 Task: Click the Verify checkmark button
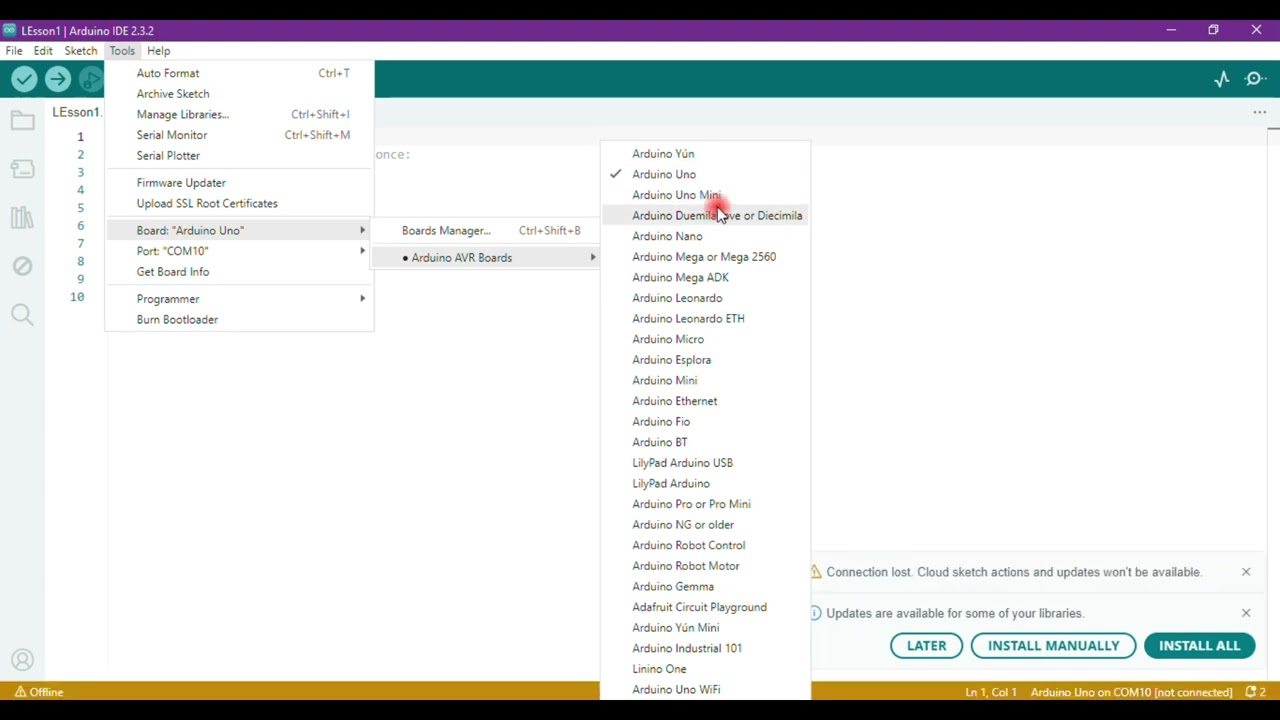(24, 79)
